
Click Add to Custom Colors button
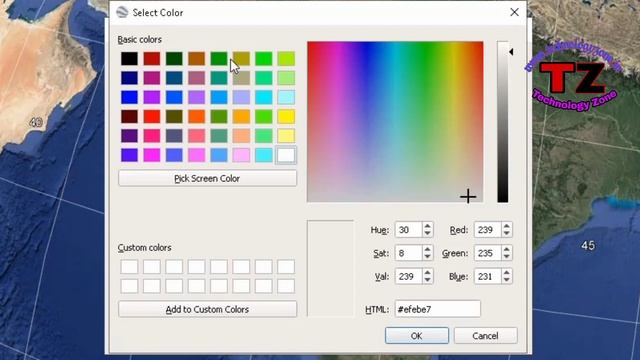point(207,309)
